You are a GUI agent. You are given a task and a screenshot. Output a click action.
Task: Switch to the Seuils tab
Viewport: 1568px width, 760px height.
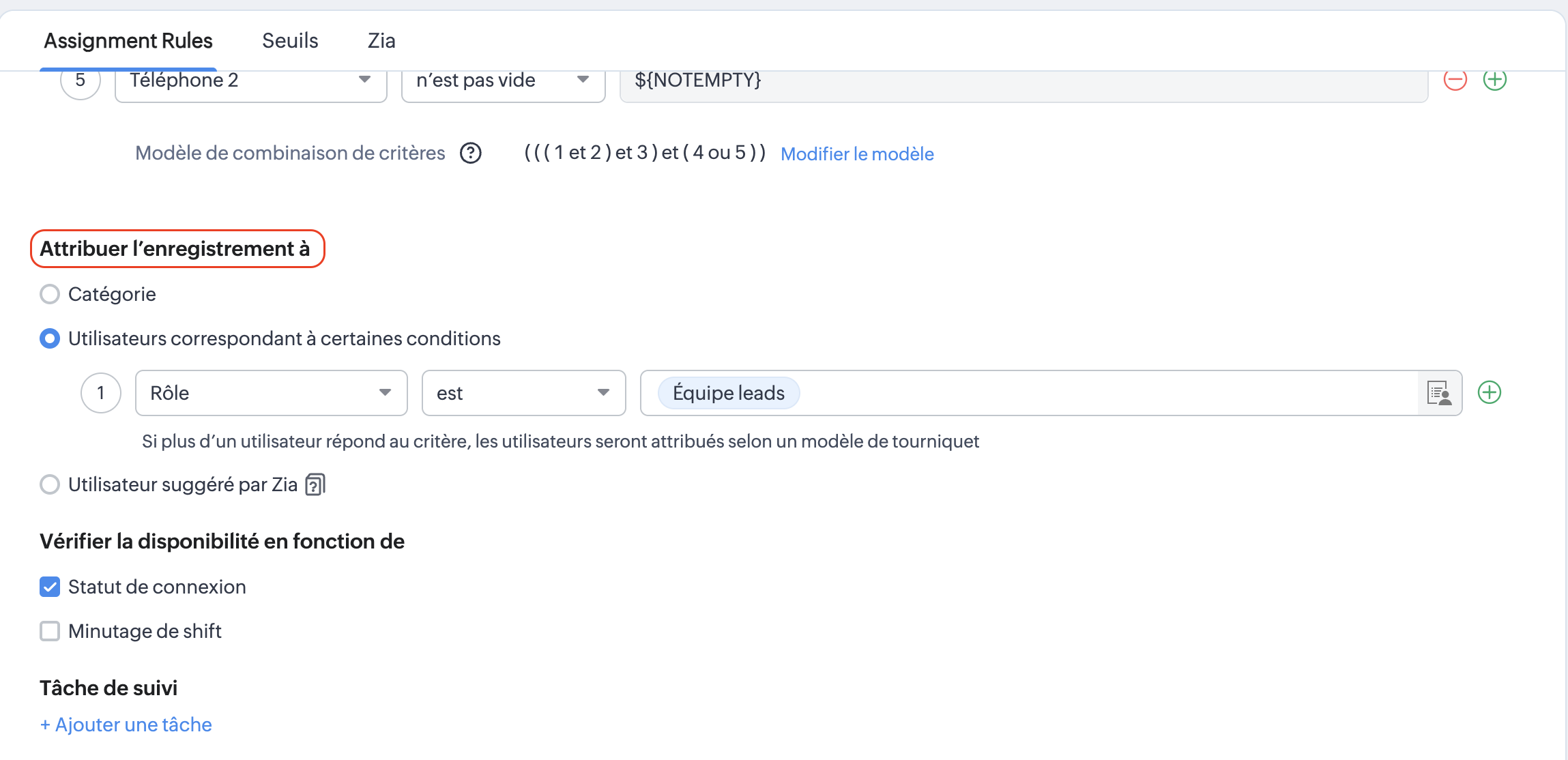(290, 41)
